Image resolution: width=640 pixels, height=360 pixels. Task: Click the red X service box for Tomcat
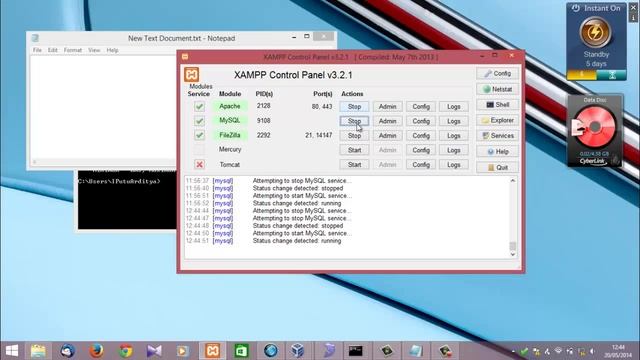199,164
